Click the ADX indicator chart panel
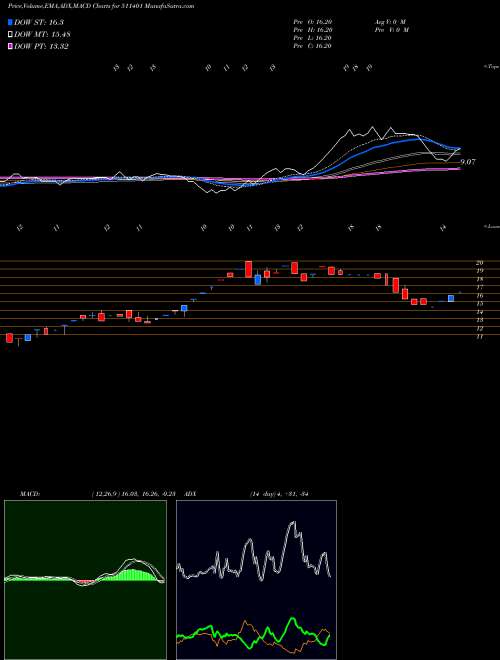Screen dimensions: 500x660 pos(256,580)
